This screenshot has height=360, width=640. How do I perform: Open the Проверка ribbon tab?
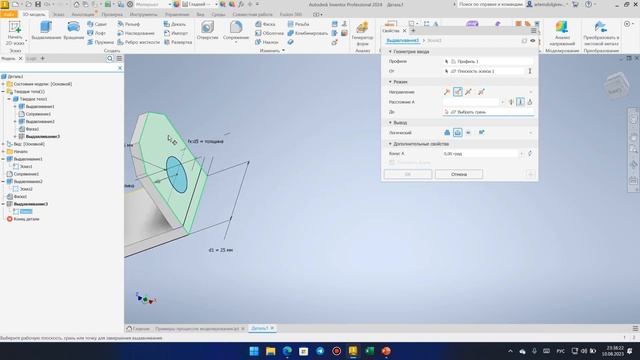[x=112, y=14]
